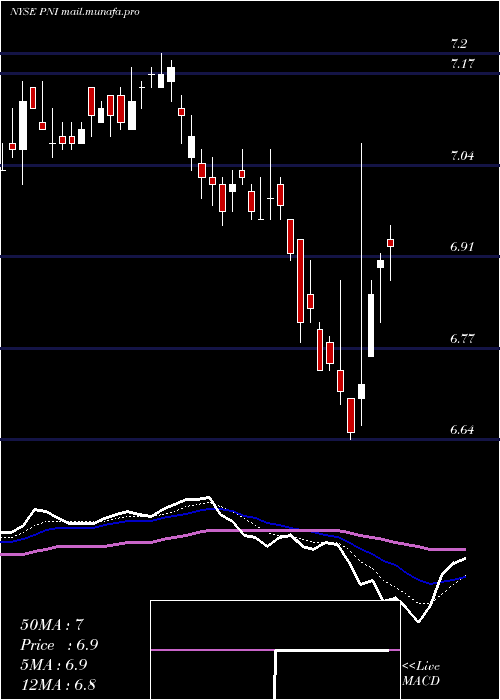500x700 pixels.
Task: Click the MACD inset chart box
Action: tap(275, 650)
